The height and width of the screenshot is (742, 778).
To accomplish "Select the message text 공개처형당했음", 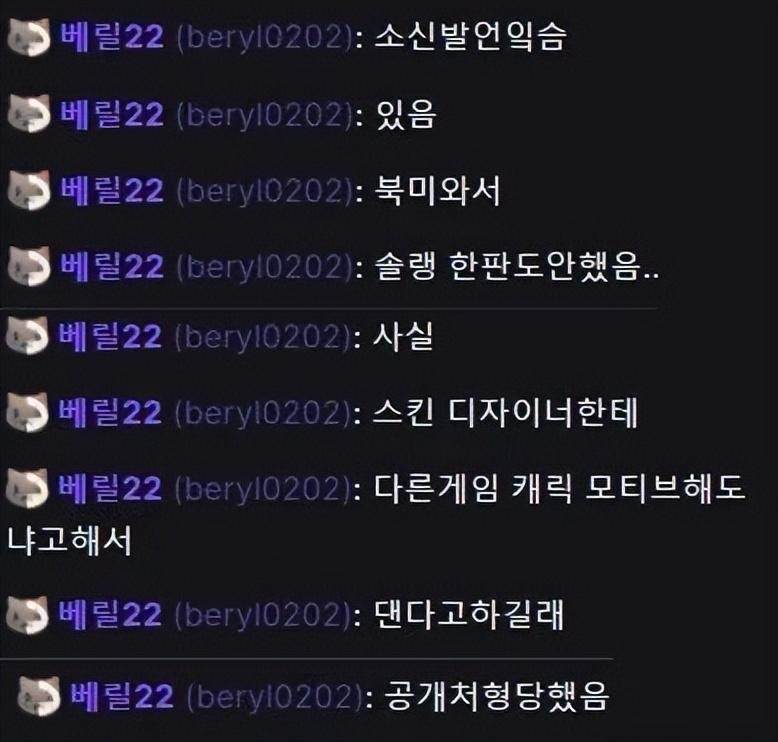I will (x=496, y=696).
